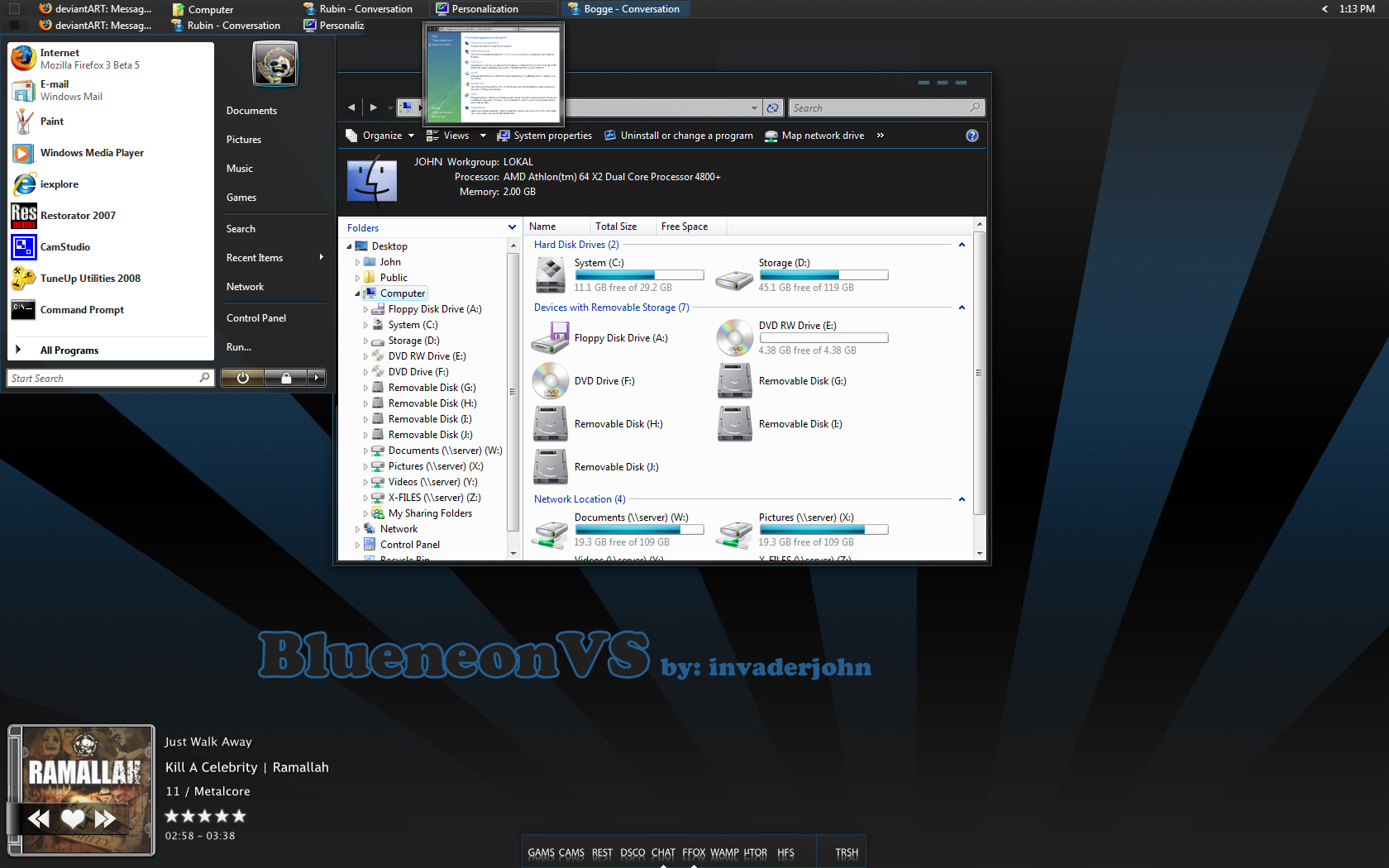Launch Windows Media Player
1389x868 pixels.
[x=110, y=153]
